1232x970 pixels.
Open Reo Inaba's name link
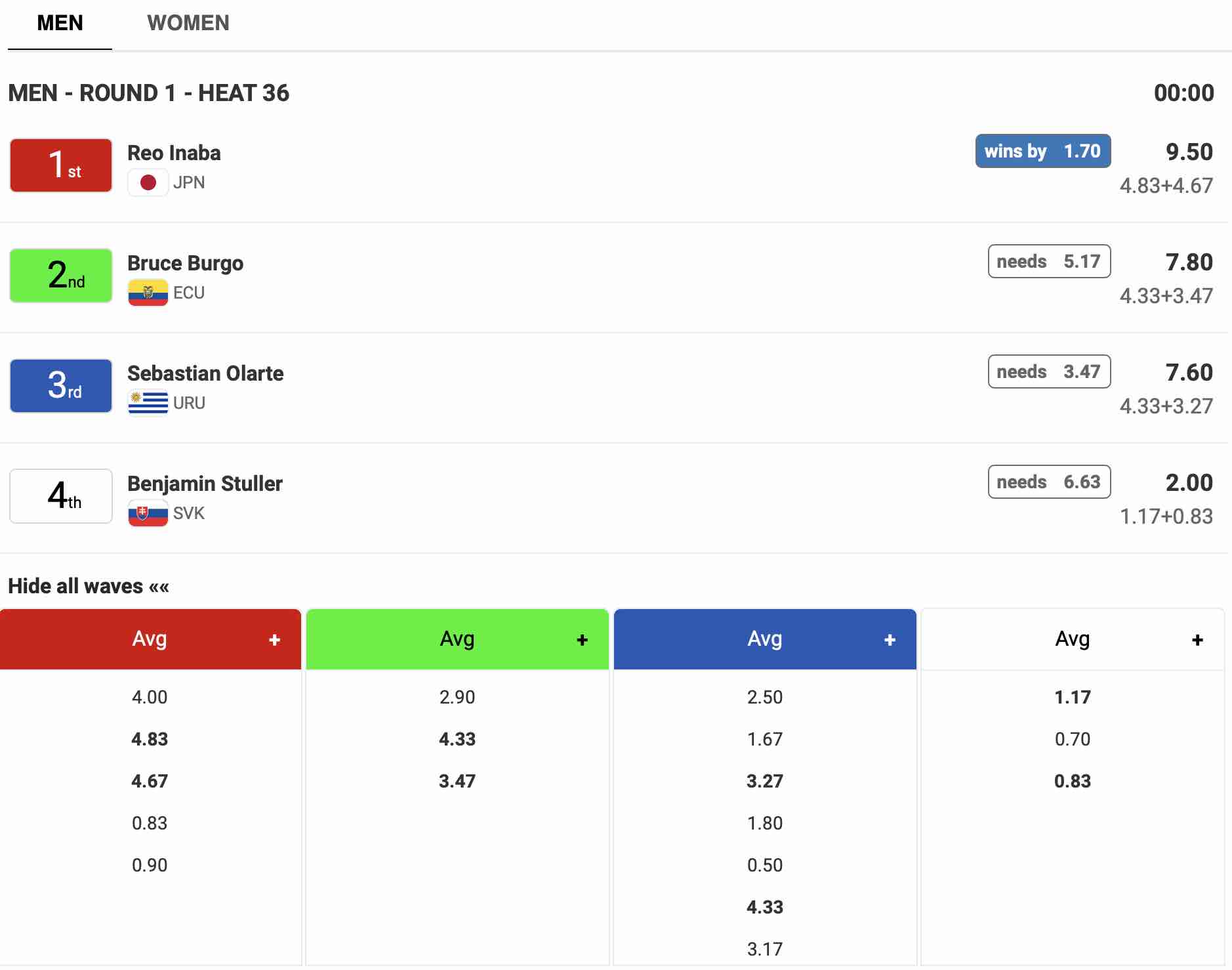pos(174,153)
